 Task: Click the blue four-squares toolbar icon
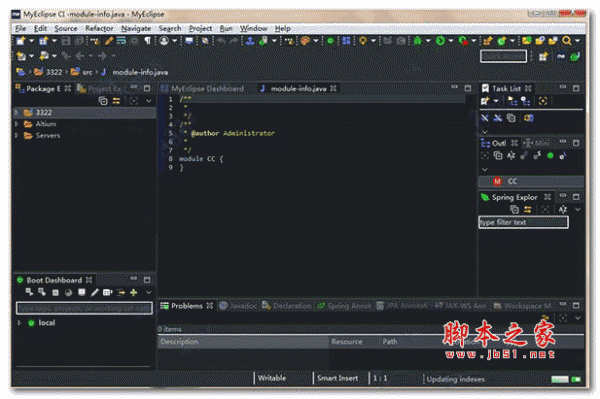346,41
